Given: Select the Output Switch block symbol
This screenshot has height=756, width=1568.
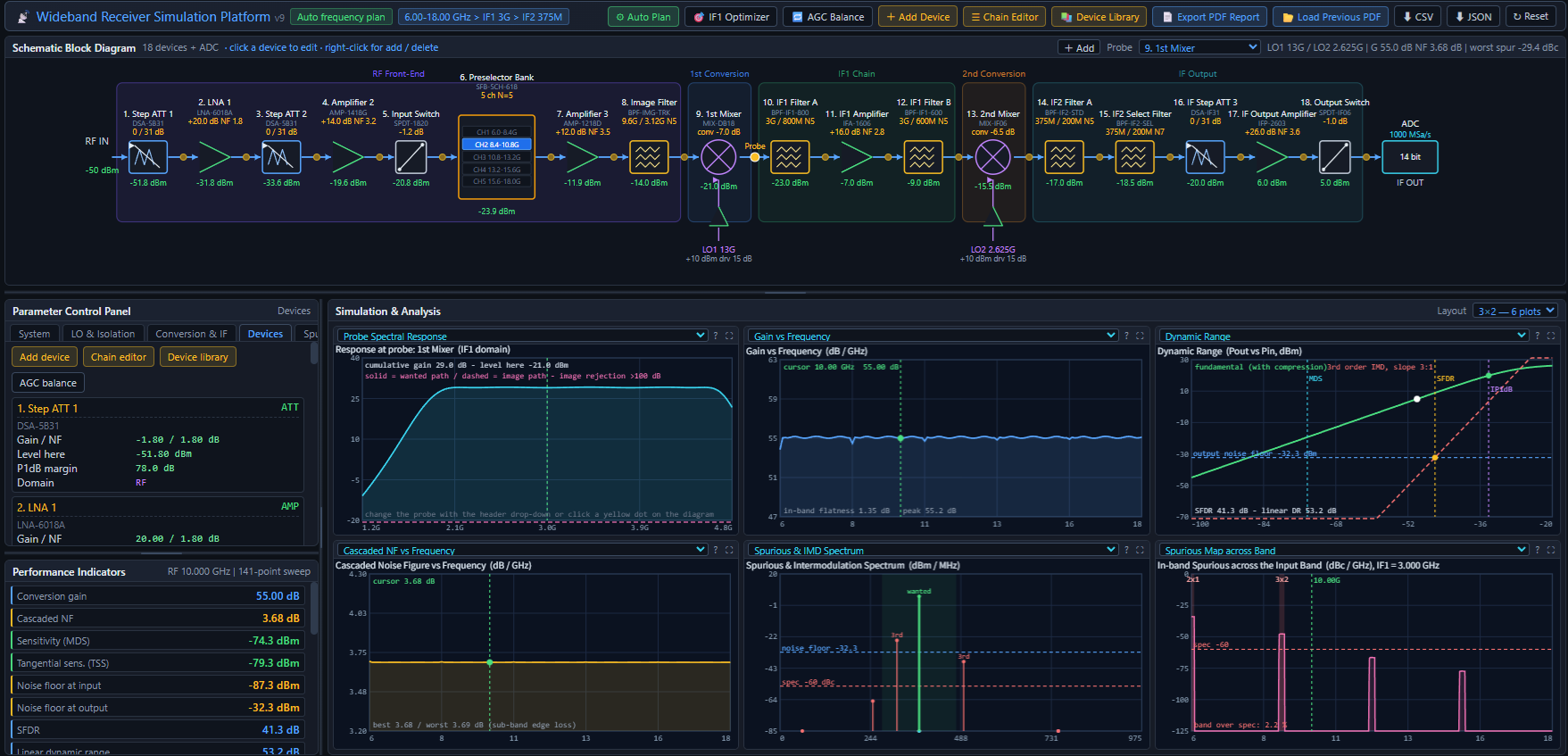Looking at the screenshot, I should click(x=1335, y=157).
